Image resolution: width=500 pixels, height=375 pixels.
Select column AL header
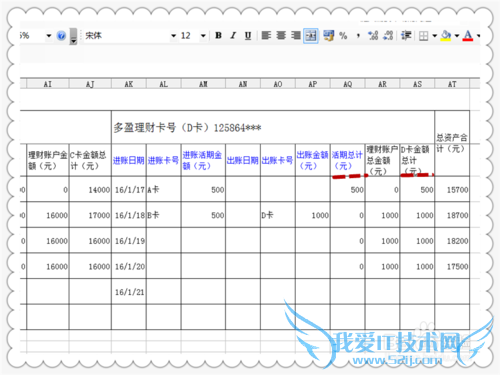click(x=163, y=84)
